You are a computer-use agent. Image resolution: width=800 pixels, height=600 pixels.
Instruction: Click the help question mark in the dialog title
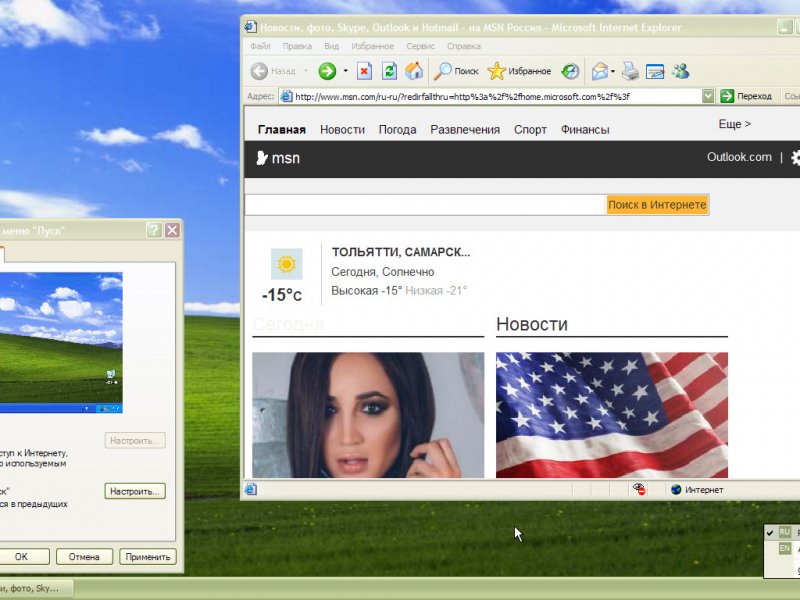coord(154,230)
